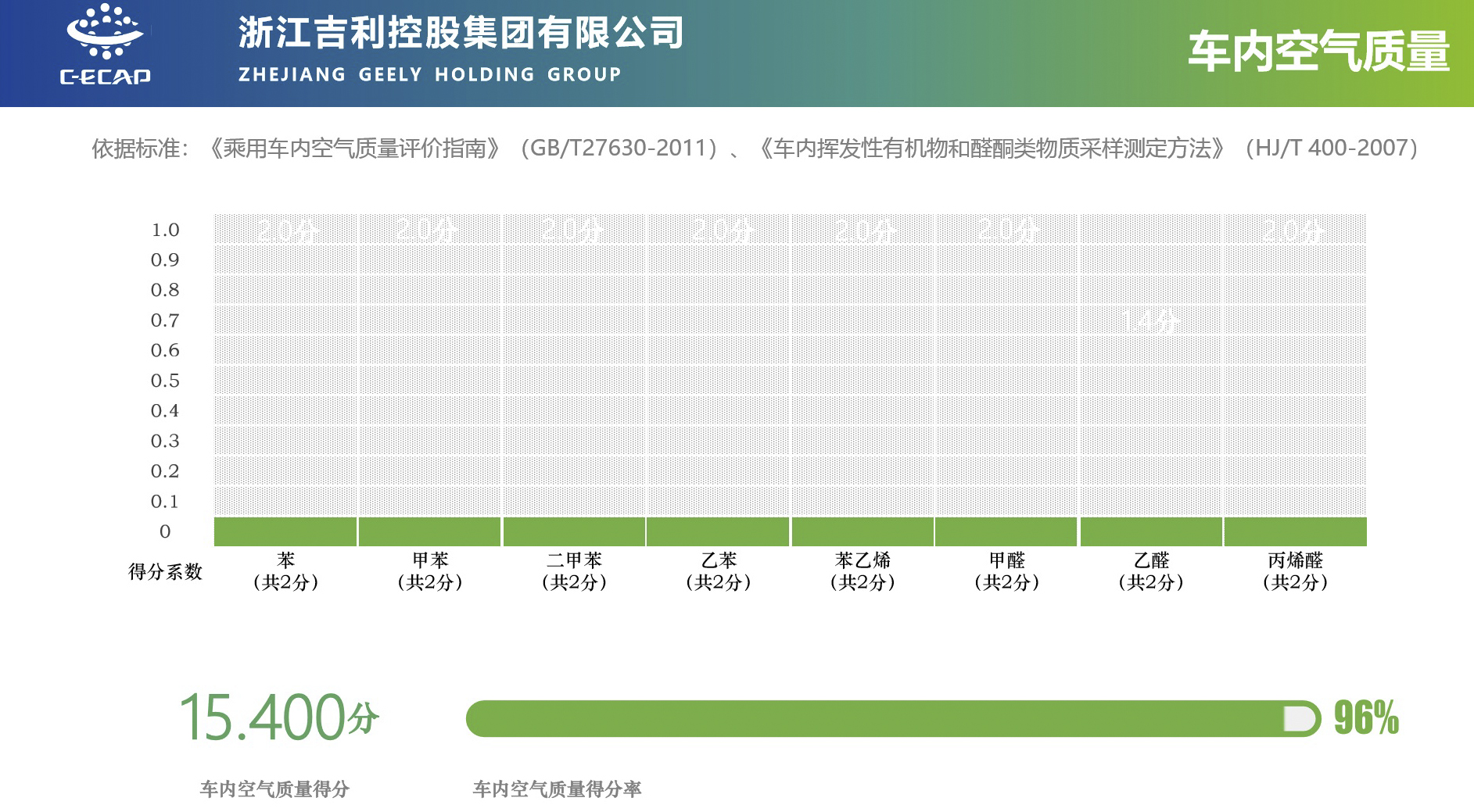Click the 0.5 axis value
The height and width of the screenshot is (812, 1474).
tap(165, 381)
